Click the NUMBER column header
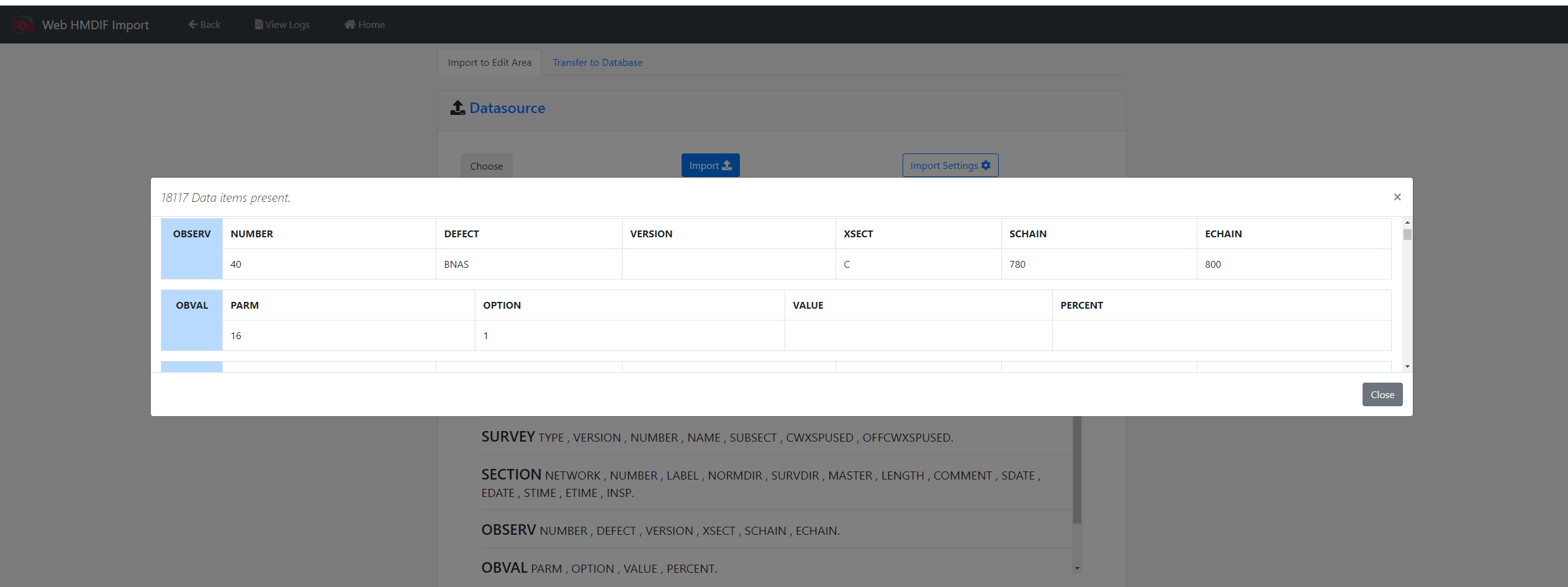 [329, 234]
